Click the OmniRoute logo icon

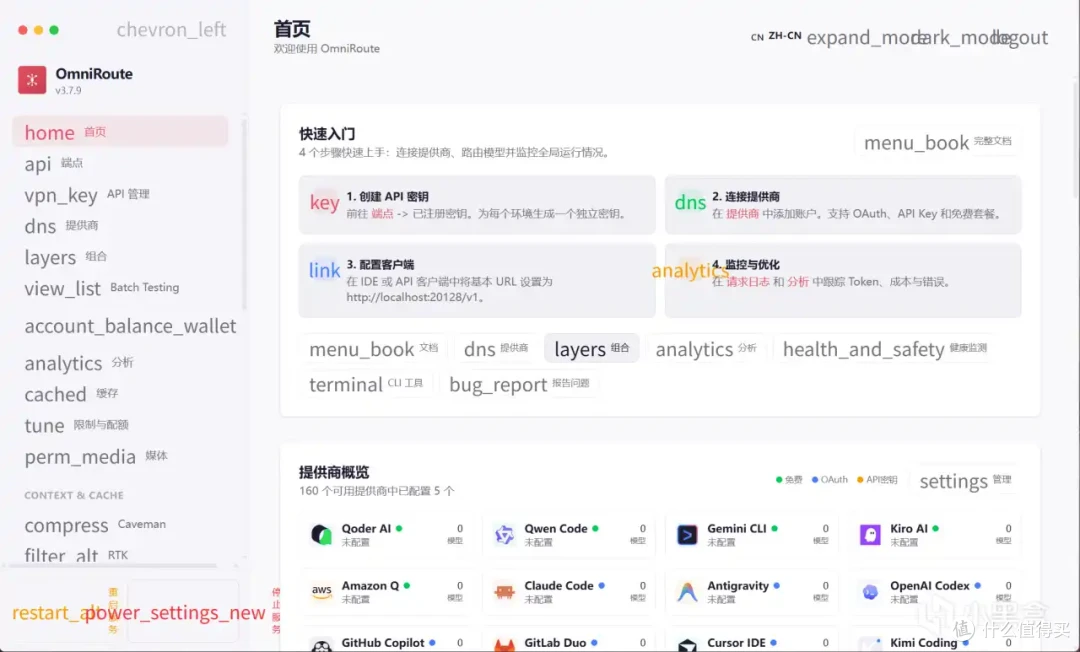pyautogui.click(x=32, y=80)
